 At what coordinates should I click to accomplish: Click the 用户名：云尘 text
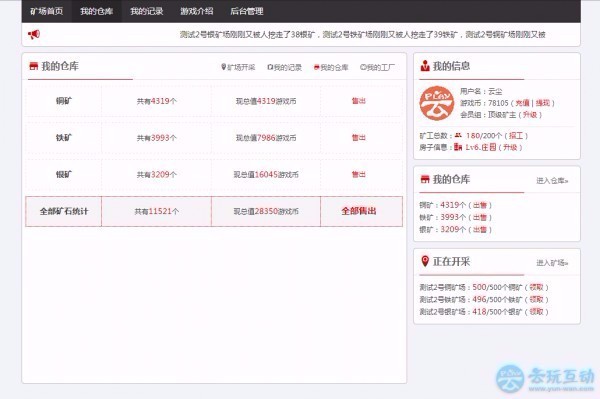coord(481,91)
